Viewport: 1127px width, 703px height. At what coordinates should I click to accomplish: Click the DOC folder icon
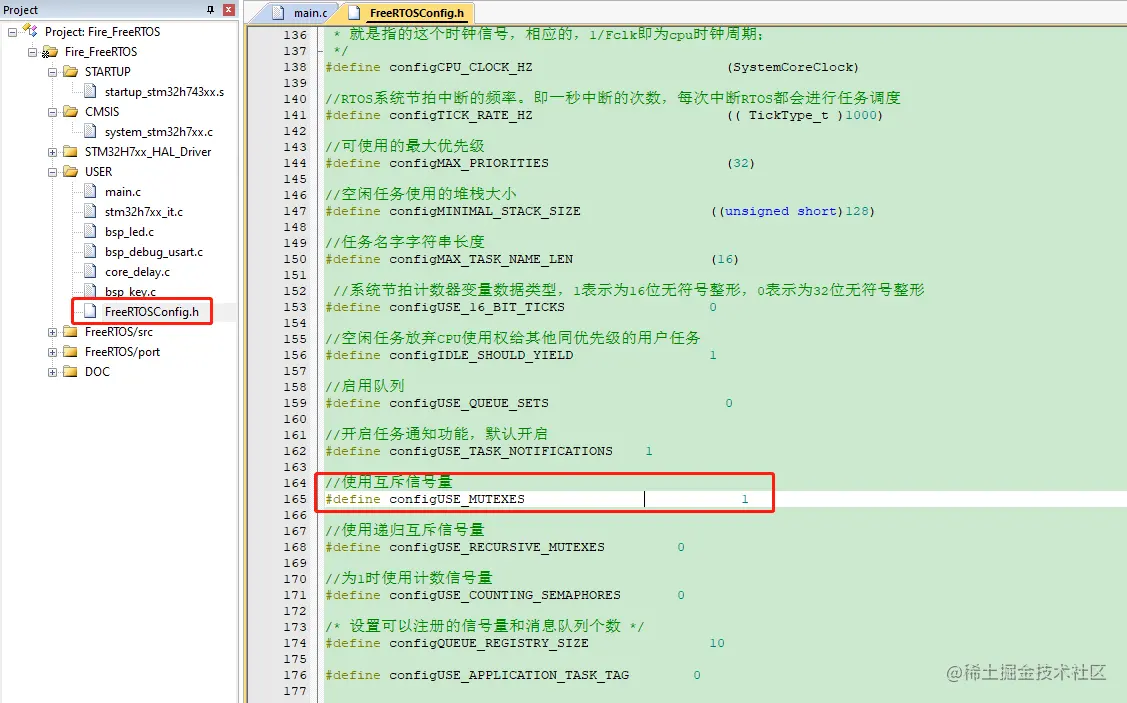[x=70, y=372]
